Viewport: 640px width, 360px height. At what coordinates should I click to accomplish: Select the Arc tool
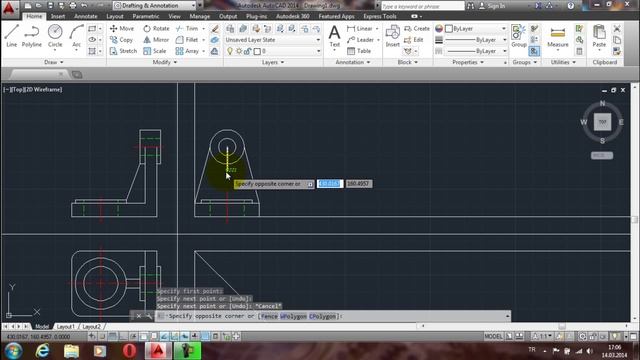76,36
